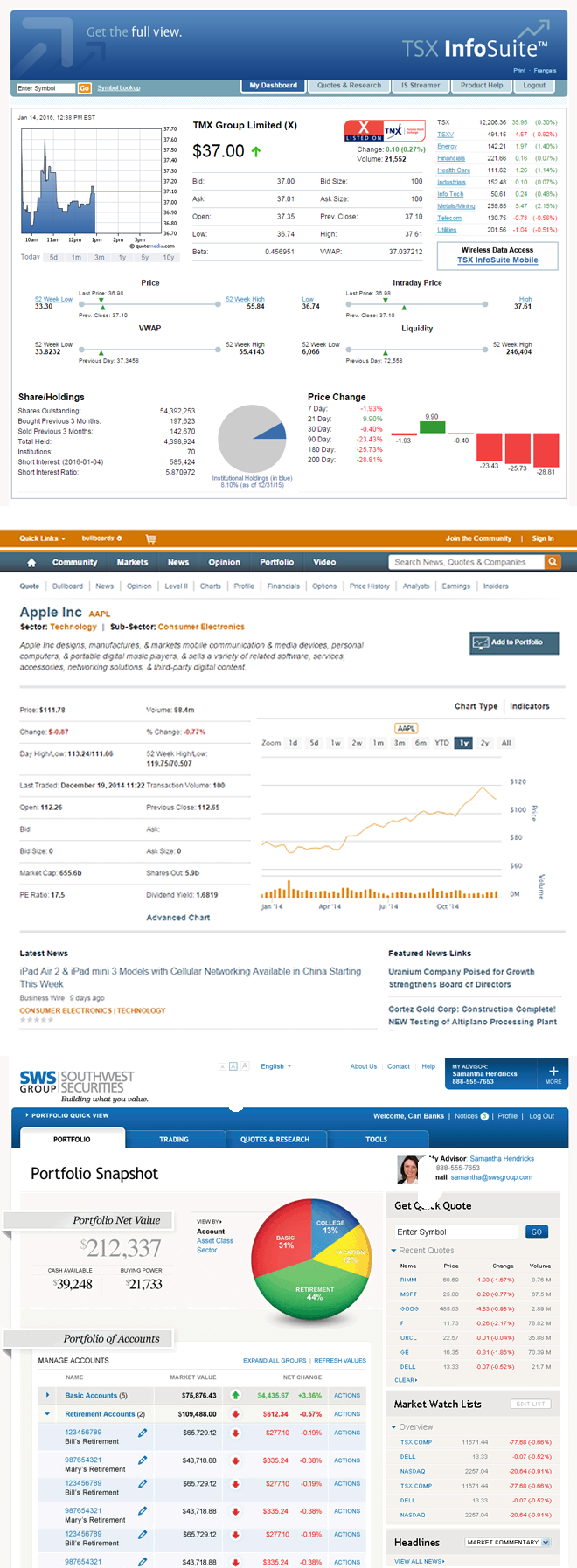577x1568 pixels.
Task: Select the 5d range under TMX chart
Action: tap(53, 258)
